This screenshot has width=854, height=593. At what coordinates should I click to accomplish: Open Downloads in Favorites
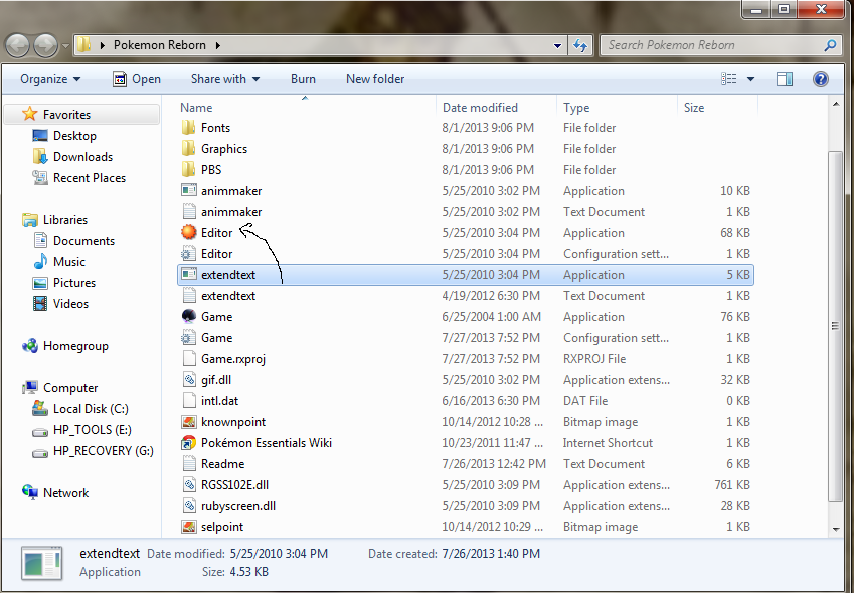pos(82,157)
